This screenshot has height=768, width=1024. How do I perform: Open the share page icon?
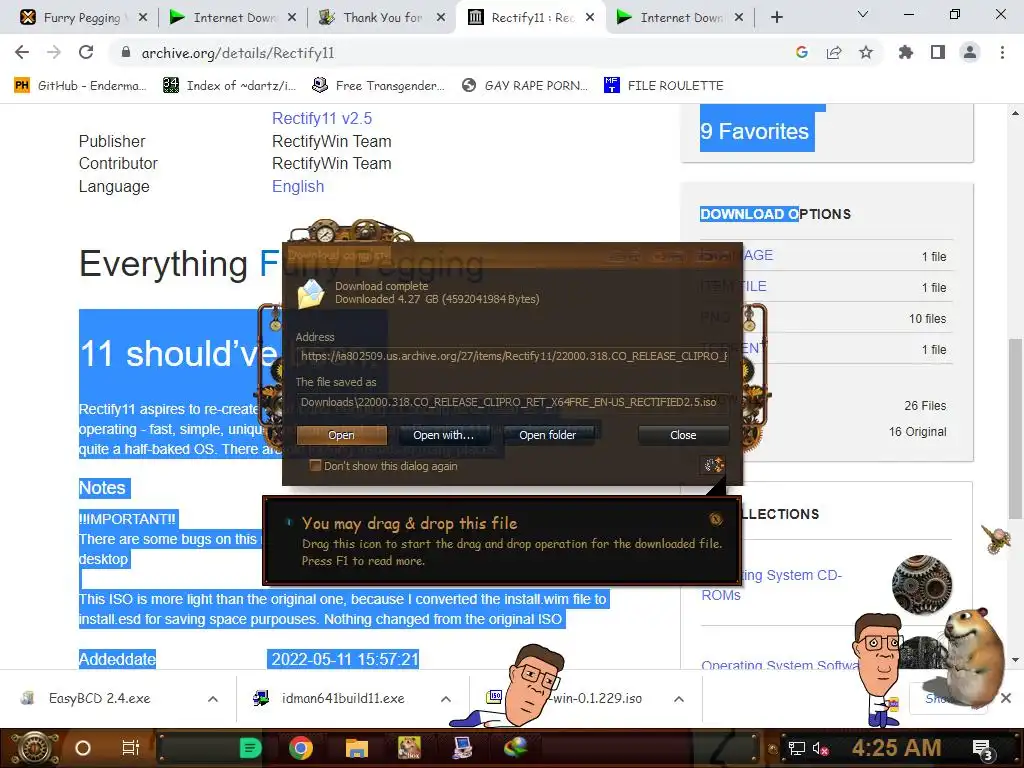click(x=834, y=52)
